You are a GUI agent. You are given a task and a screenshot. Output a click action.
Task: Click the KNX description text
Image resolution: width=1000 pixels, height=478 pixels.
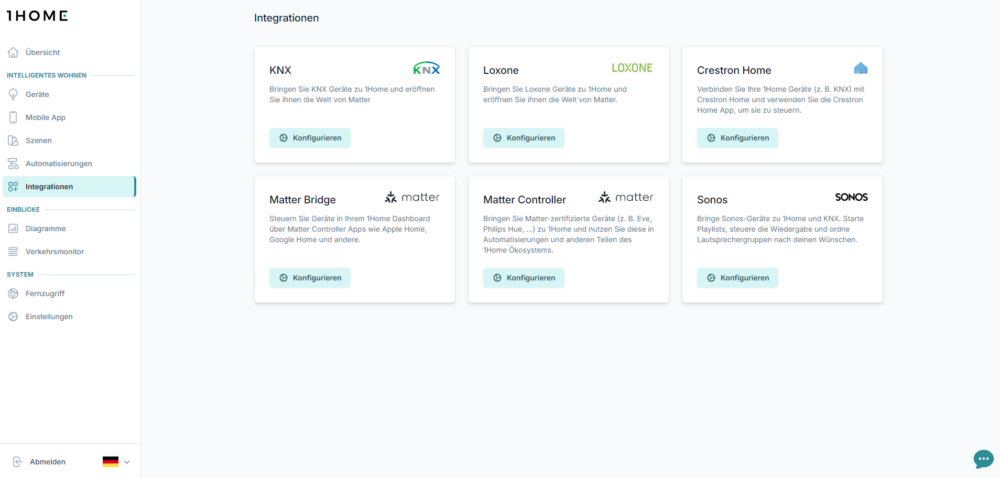(352, 94)
